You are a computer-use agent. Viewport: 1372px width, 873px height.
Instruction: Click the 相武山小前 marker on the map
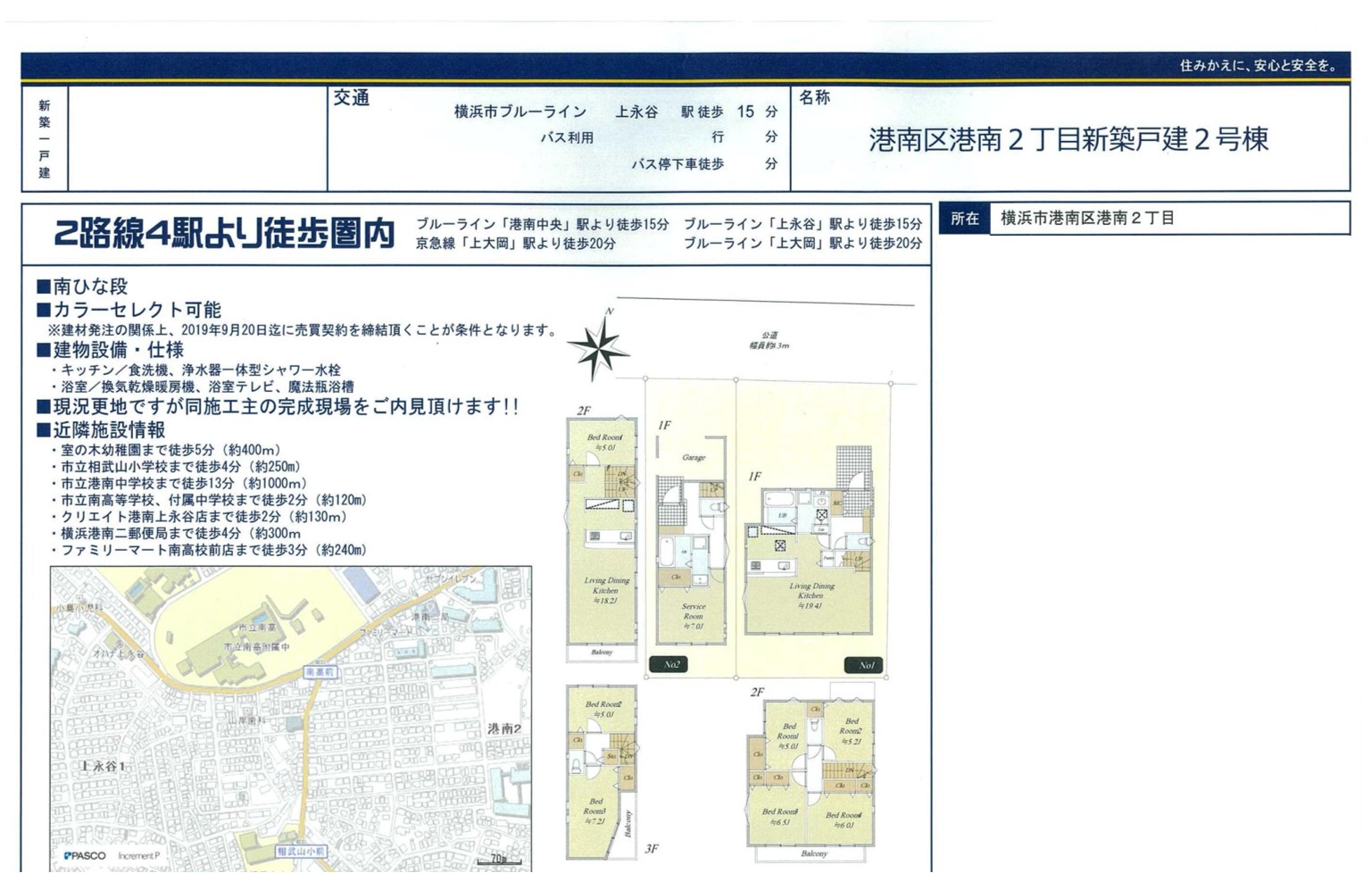[301, 852]
